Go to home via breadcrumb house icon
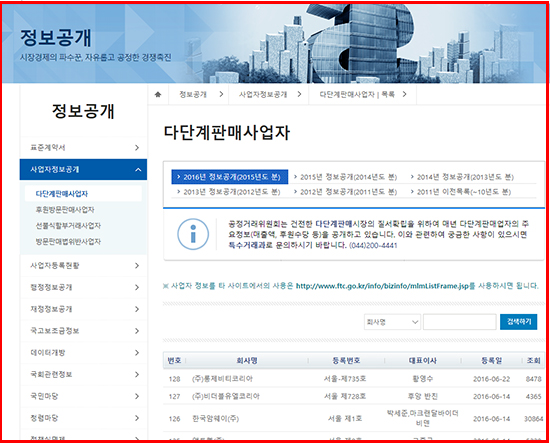Image resolution: width=550 pixels, height=443 pixels. click(x=158, y=94)
